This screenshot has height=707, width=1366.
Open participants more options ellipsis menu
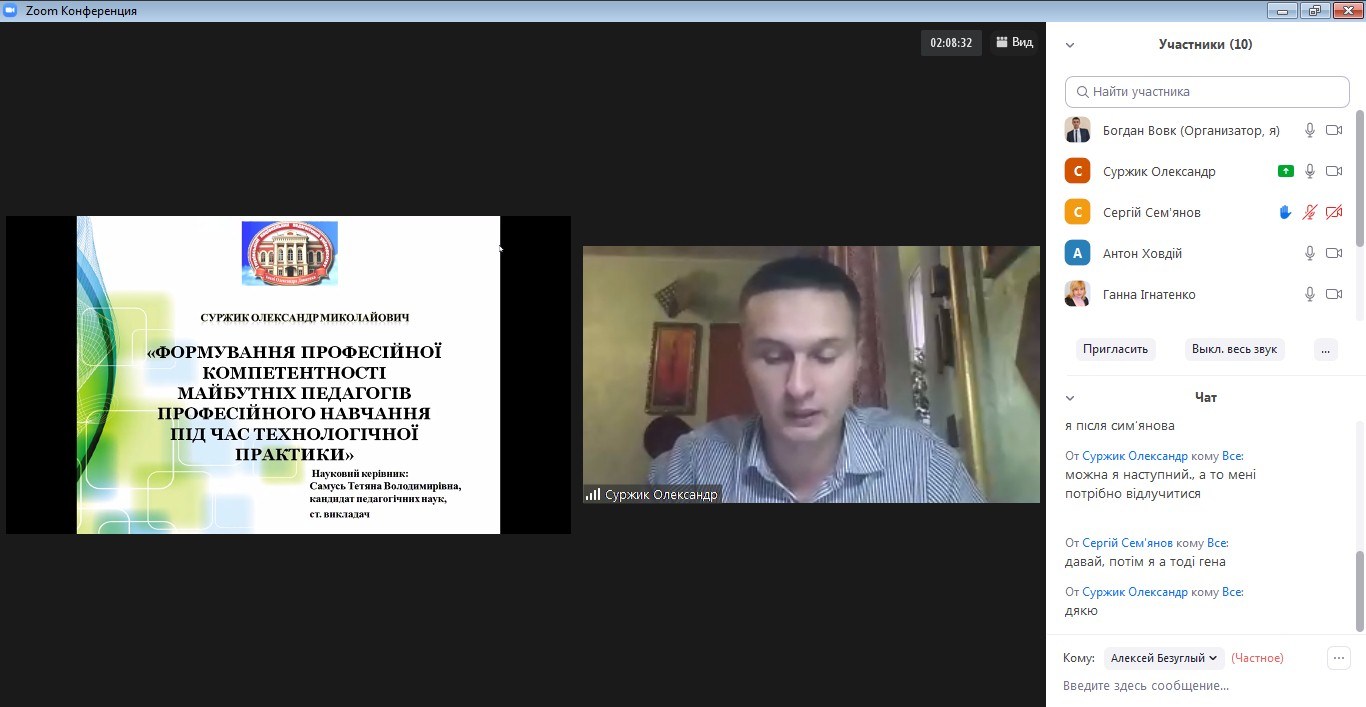coord(1326,350)
